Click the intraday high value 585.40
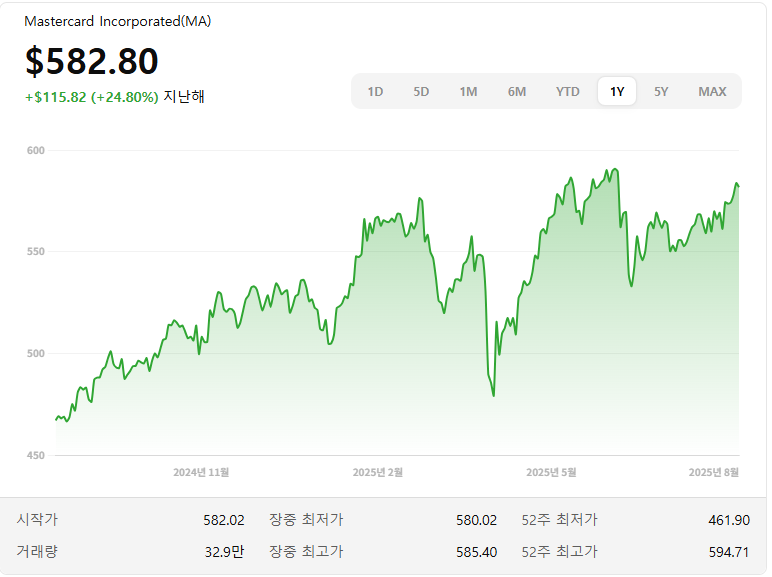The image size is (772, 577). point(476,552)
